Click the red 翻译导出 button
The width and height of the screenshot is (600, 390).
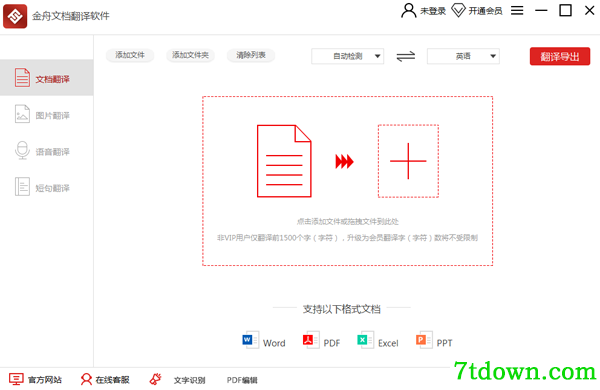click(560, 57)
